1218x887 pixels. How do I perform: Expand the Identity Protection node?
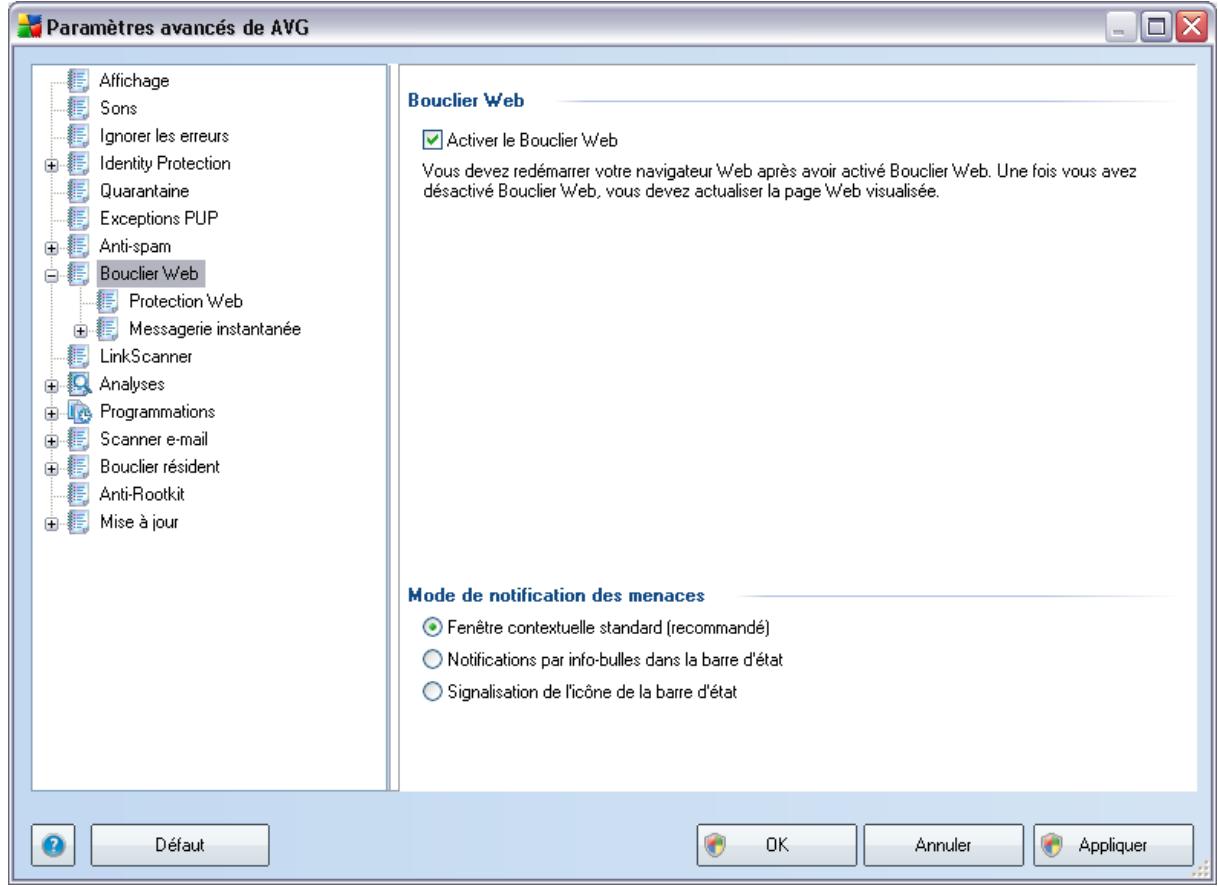(x=49, y=164)
